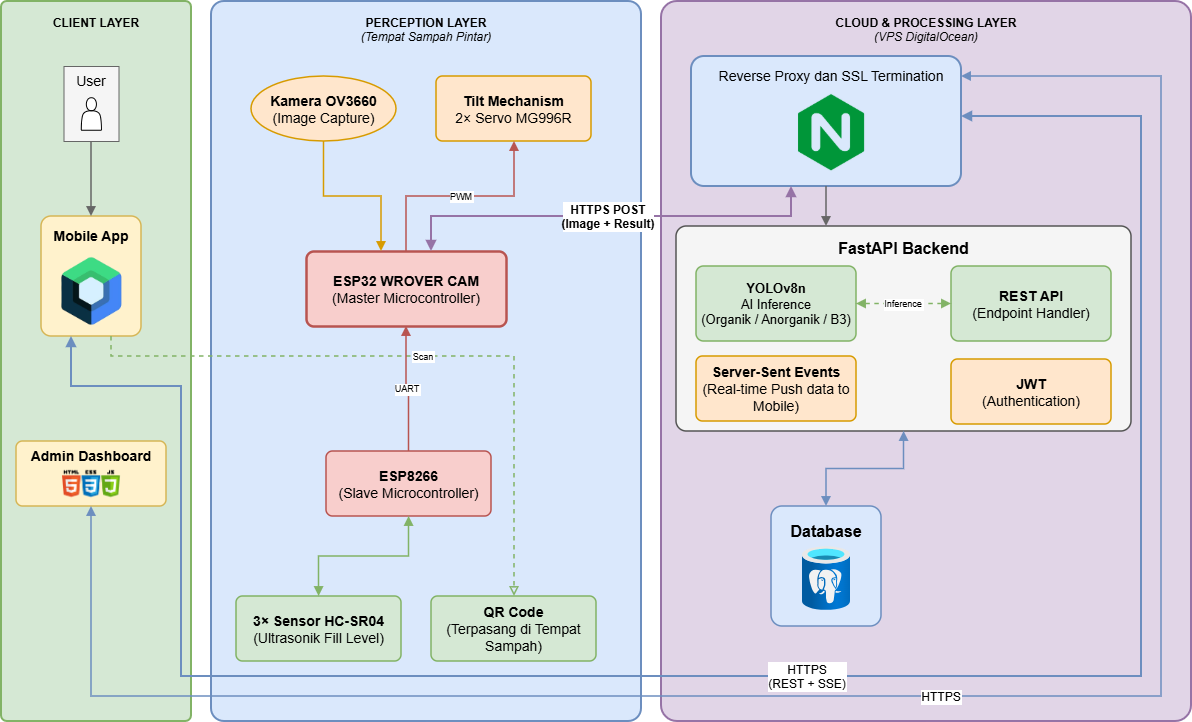Viewport: 1192px width, 722px height.
Task: Select the green NGINX hexagon logo
Action: coord(830,132)
